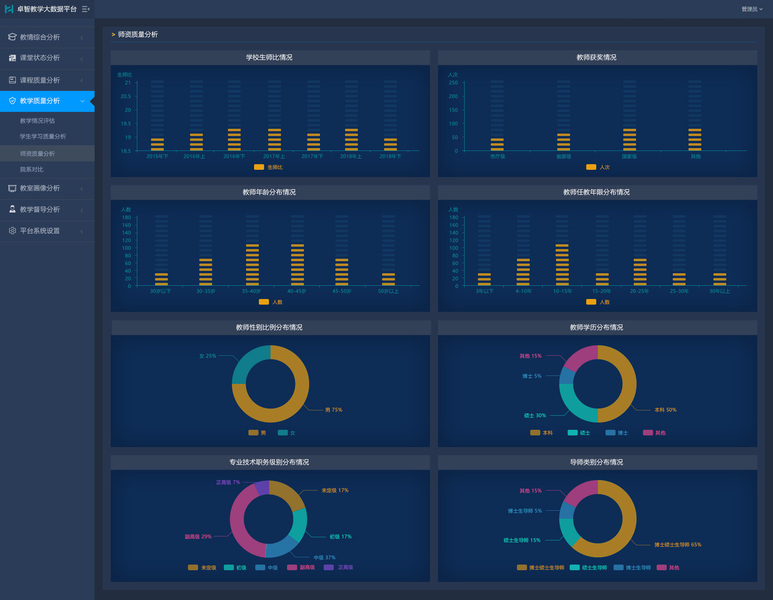
Task: Click the 女 25% slice of gender donut
Action: click(247, 361)
